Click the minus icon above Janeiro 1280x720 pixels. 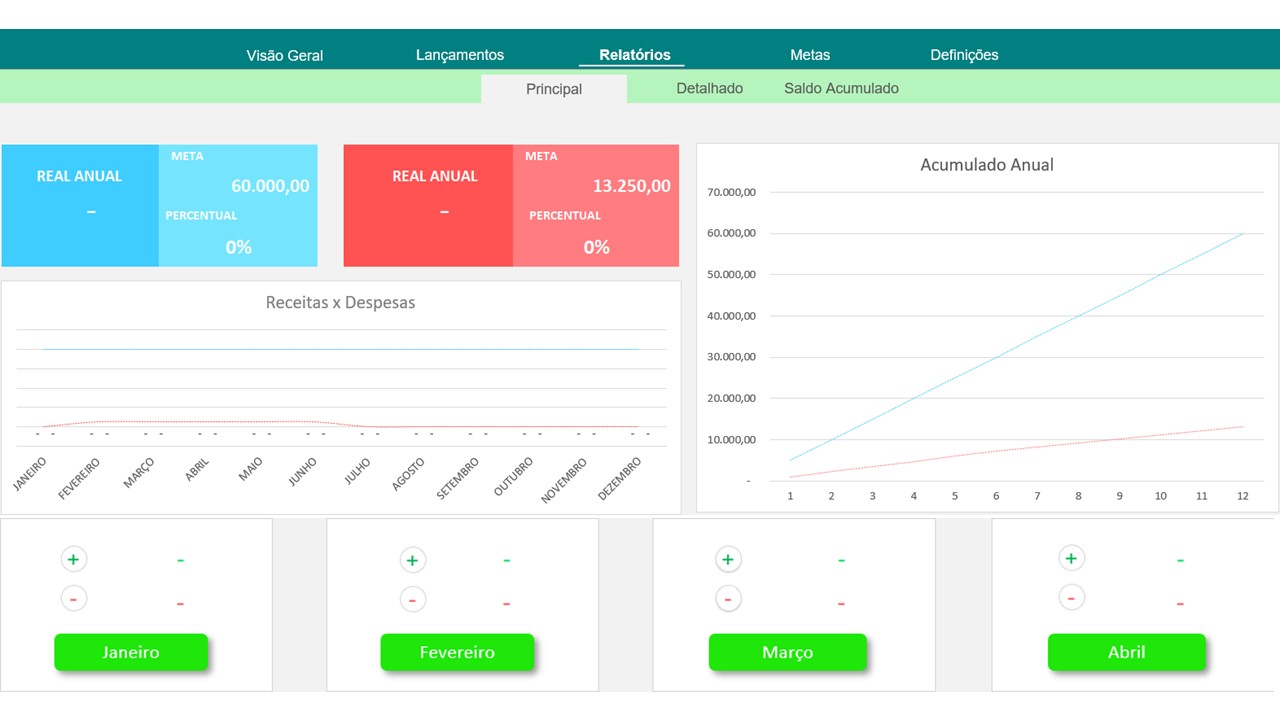[73, 599]
